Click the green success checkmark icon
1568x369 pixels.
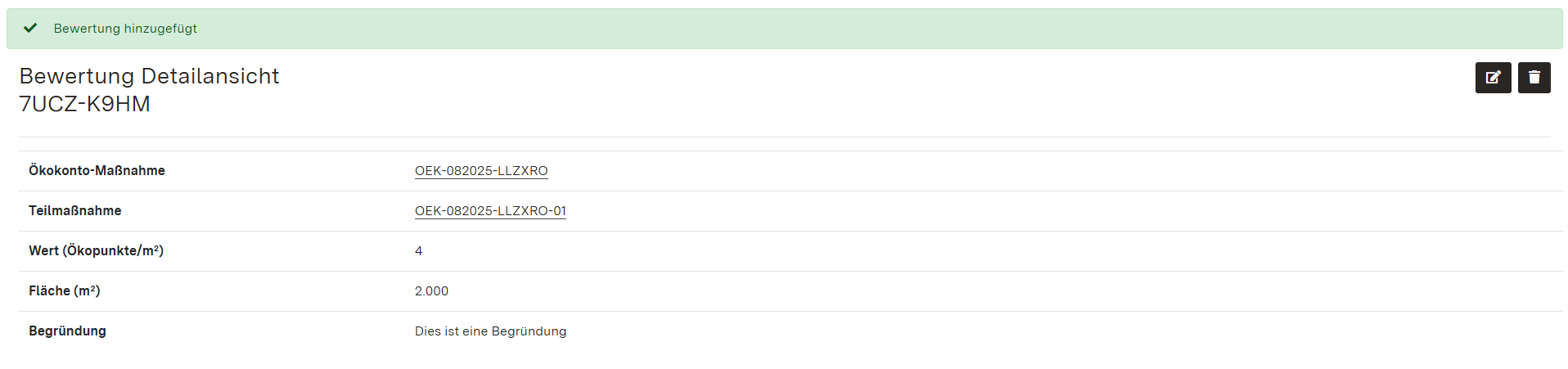(x=30, y=28)
